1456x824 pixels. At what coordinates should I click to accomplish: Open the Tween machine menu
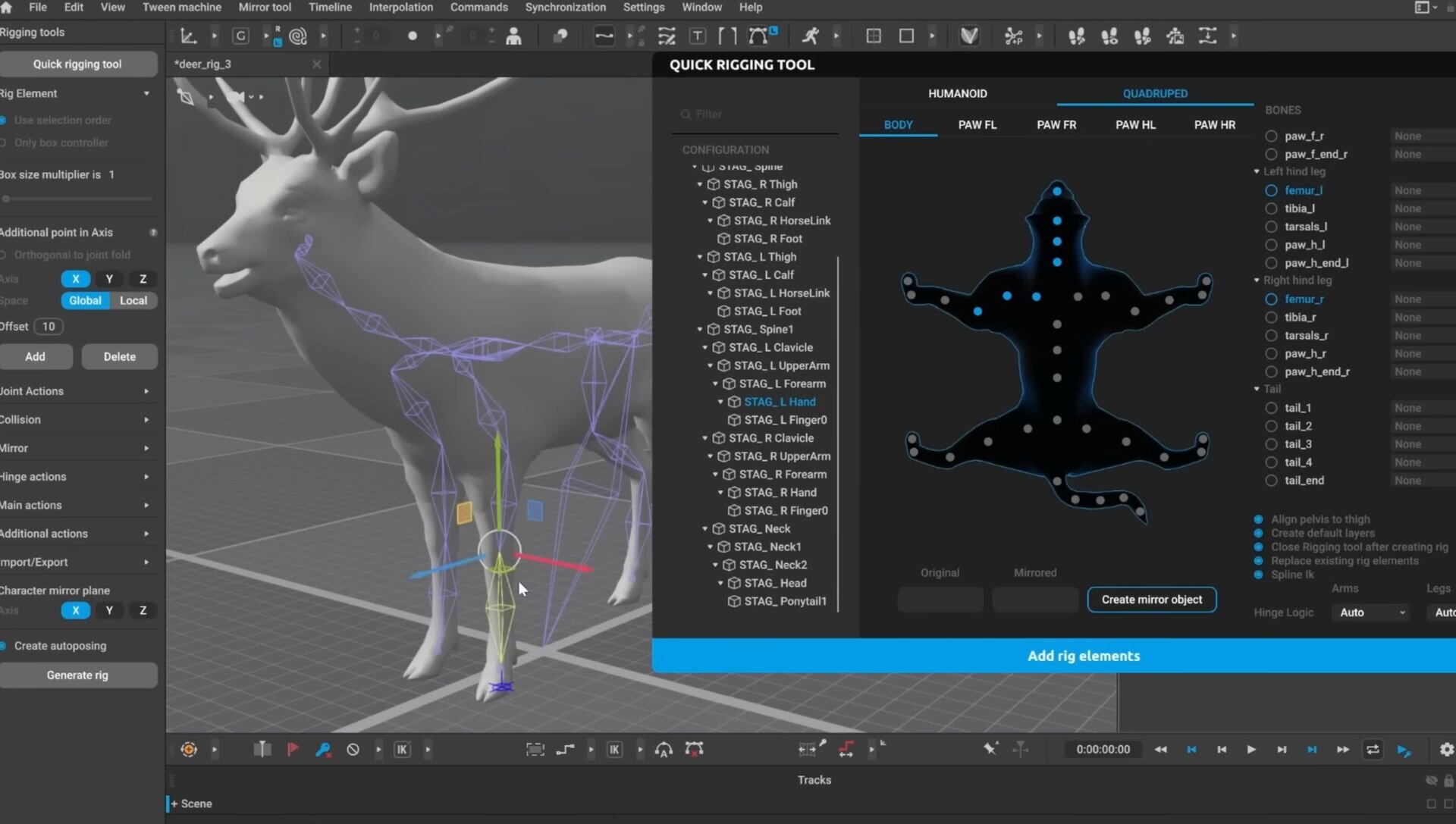click(x=182, y=7)
